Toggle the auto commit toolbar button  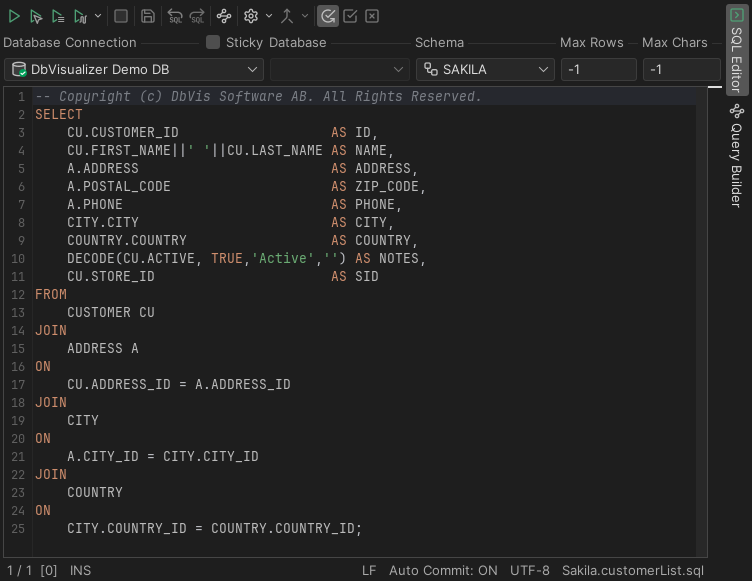pyautogui.click(x=328, y=16)
